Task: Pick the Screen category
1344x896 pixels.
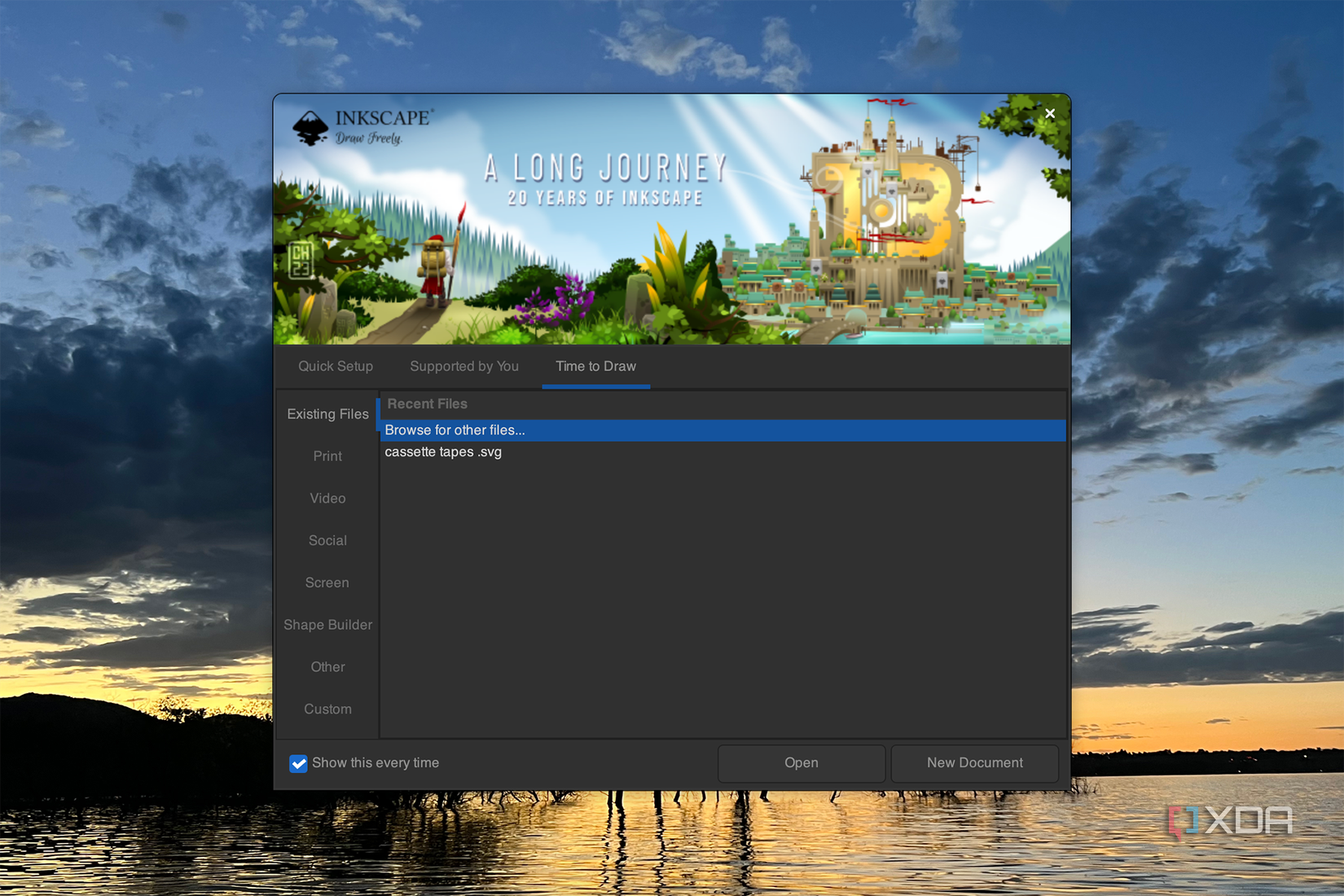Action: pyautogui.click(x=327, y=582)
